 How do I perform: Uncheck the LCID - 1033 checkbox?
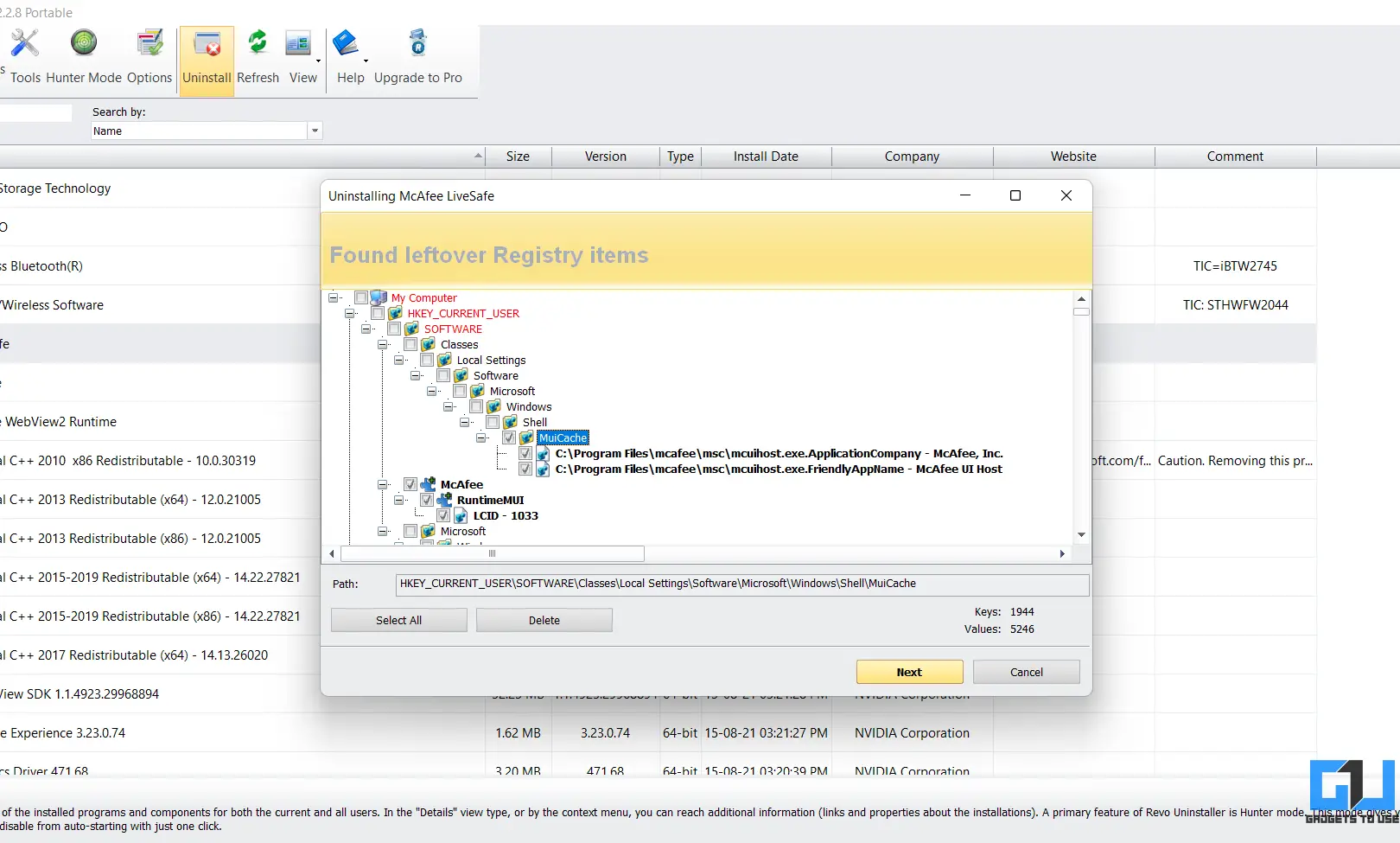point(443,515)
